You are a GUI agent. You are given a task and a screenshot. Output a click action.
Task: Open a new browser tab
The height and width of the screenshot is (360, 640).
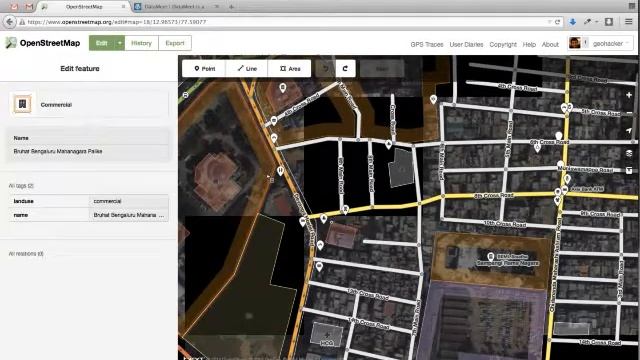pyautogui.click(x=231, y=7)
